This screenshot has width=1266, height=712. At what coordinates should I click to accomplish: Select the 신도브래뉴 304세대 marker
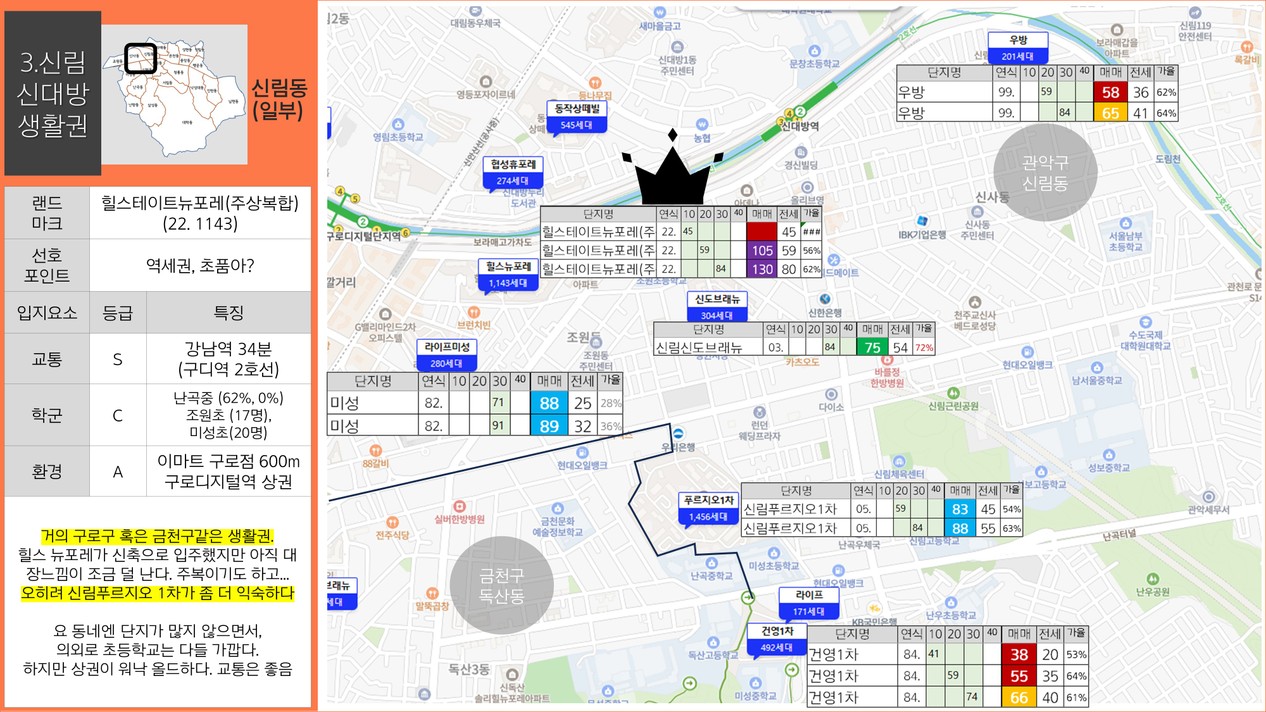[717, 307]
